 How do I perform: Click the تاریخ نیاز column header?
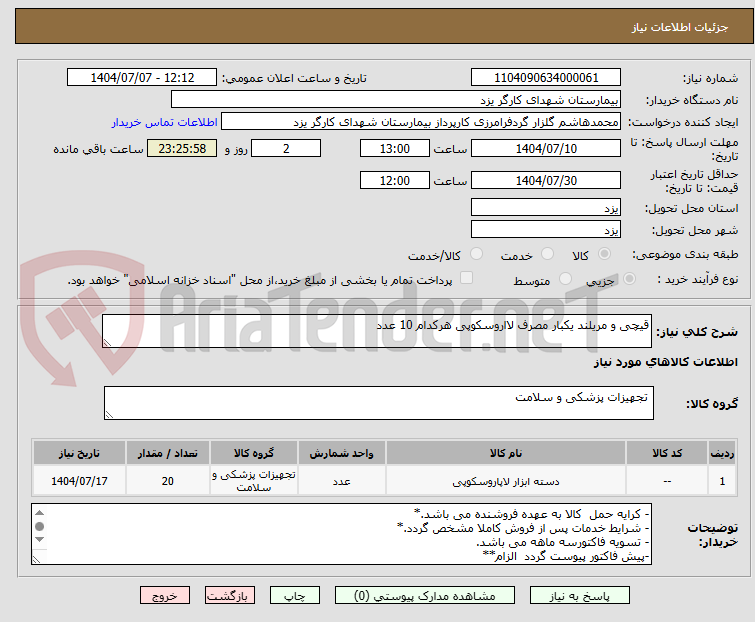click(79, 453)
